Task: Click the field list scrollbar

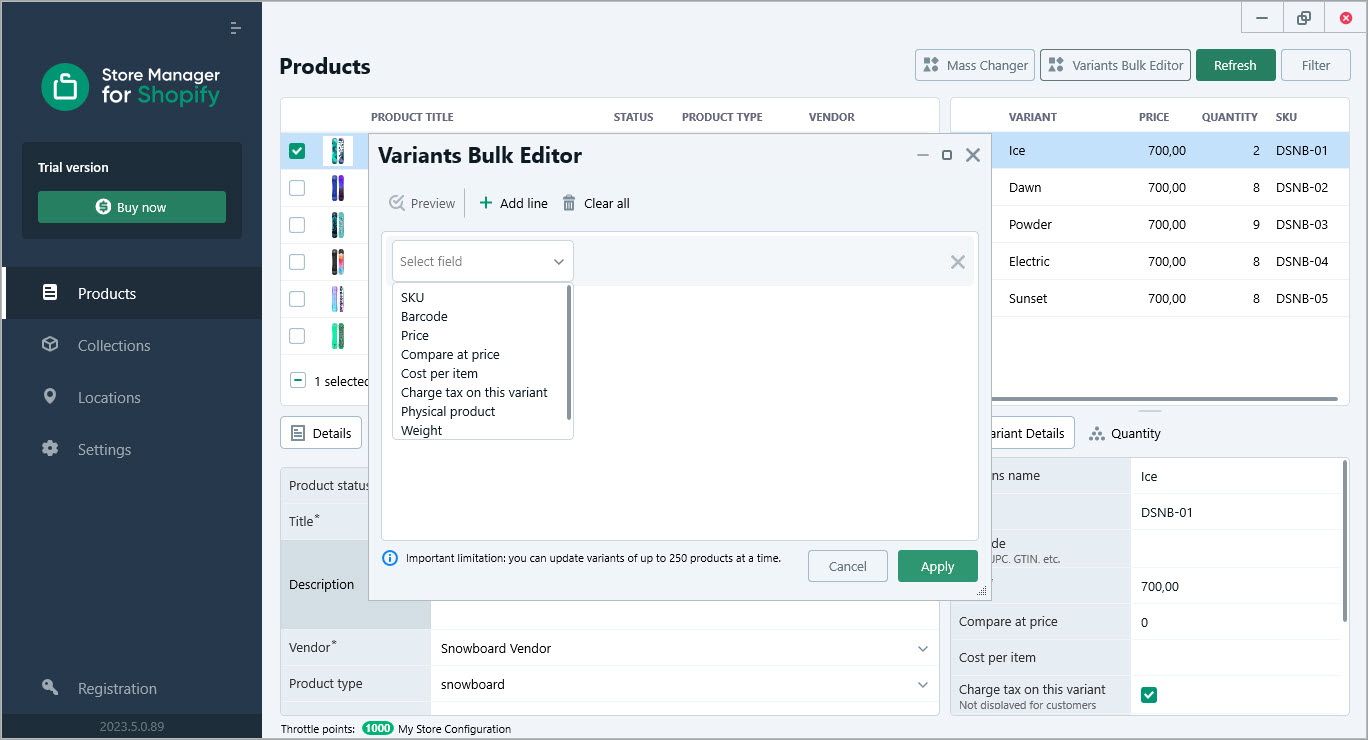Action: pyautogui.click(x=569, y=352)
